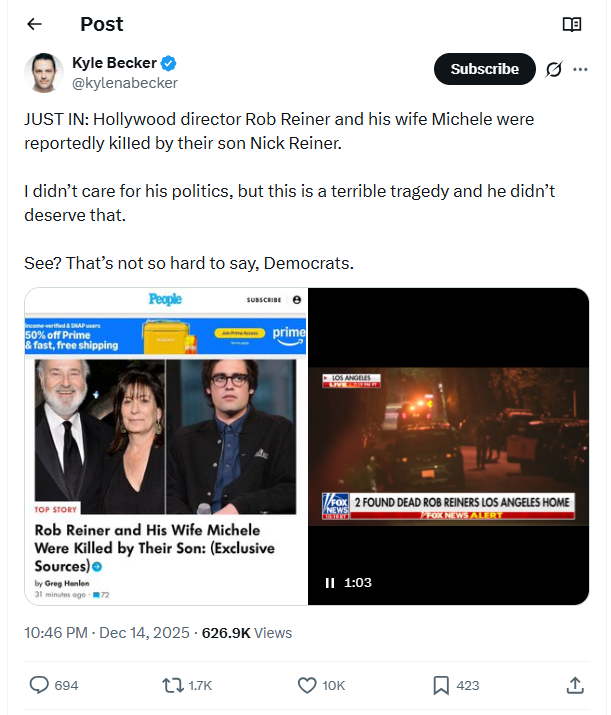Click Kyle Becker's blue verified badge
The height and width of the screenshot is (715, 611).
[x=171, y=63]
